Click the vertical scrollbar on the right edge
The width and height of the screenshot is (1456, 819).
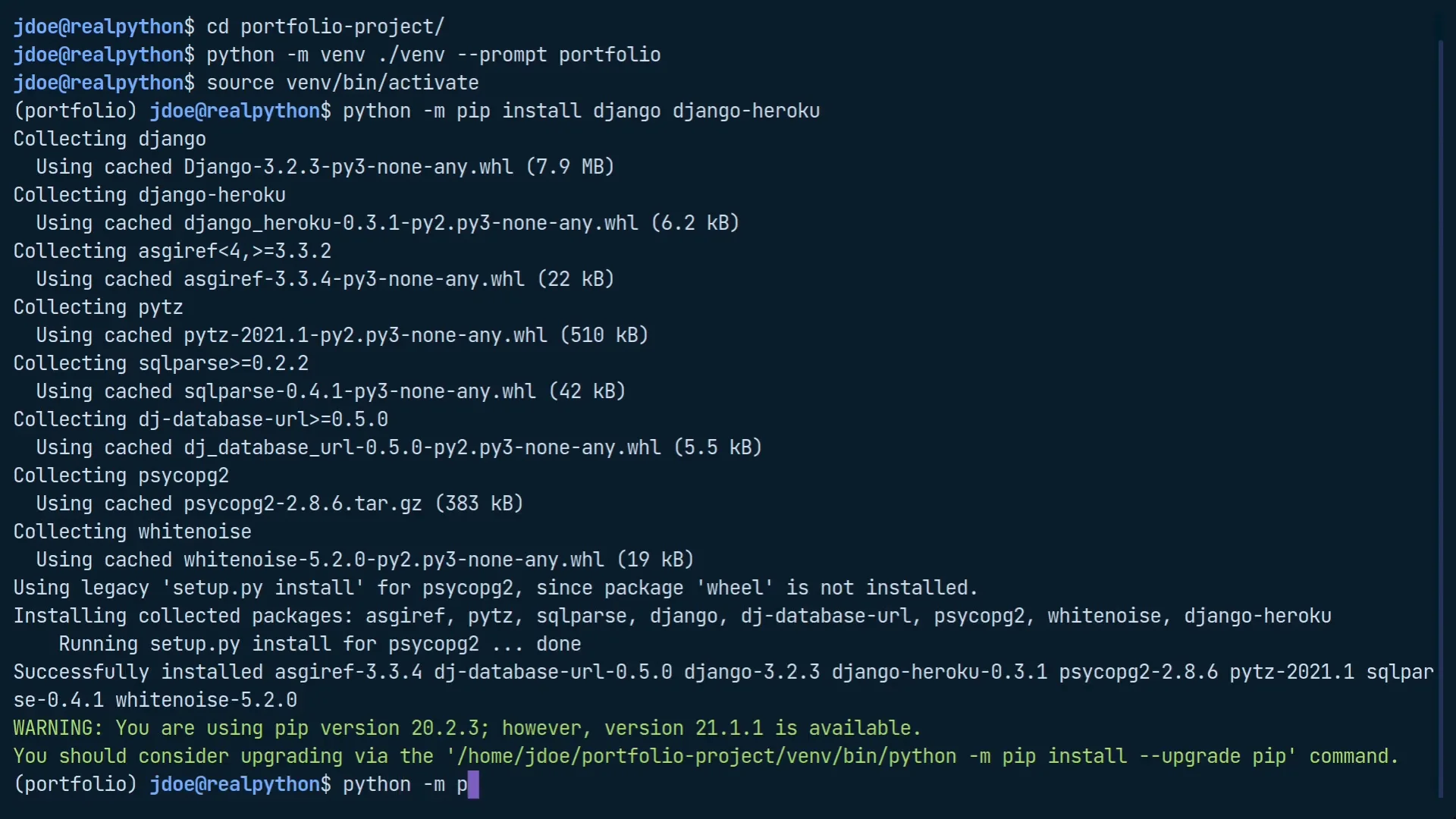[1440, 417]
